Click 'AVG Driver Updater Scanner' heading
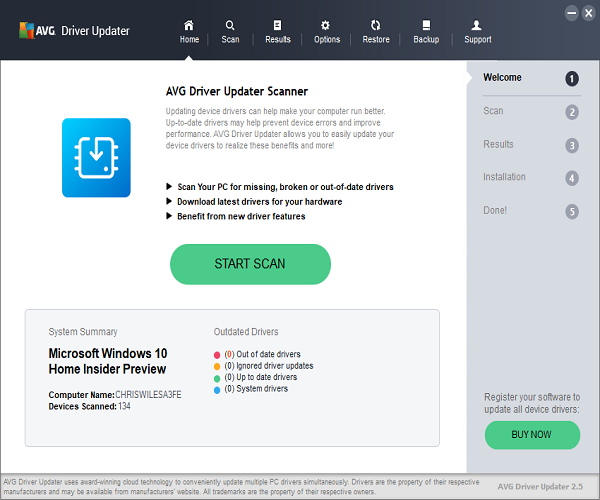This screenshot has width=600, height=500. pyautogui.click(x=236, y=91)
